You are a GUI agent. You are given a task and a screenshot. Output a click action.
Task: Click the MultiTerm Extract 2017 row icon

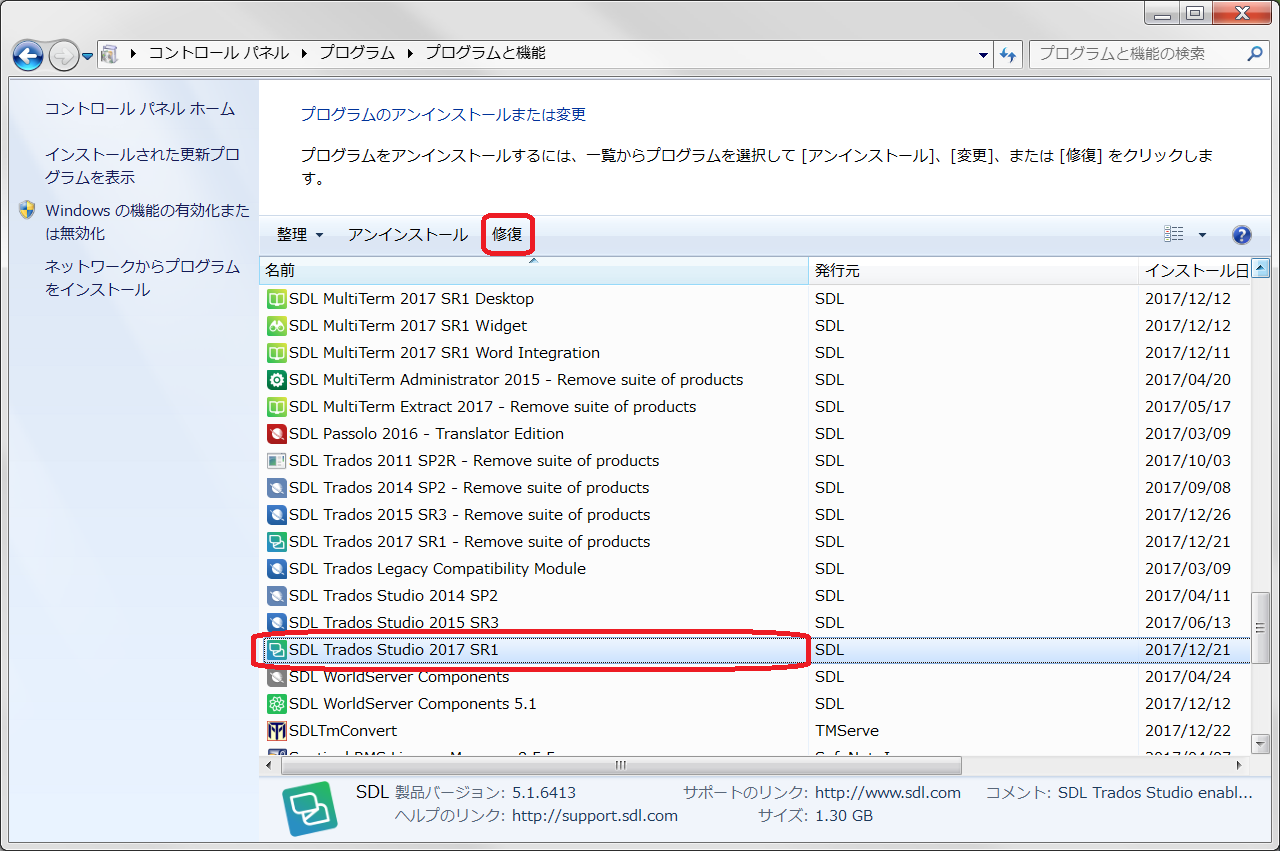pos(277,407)
